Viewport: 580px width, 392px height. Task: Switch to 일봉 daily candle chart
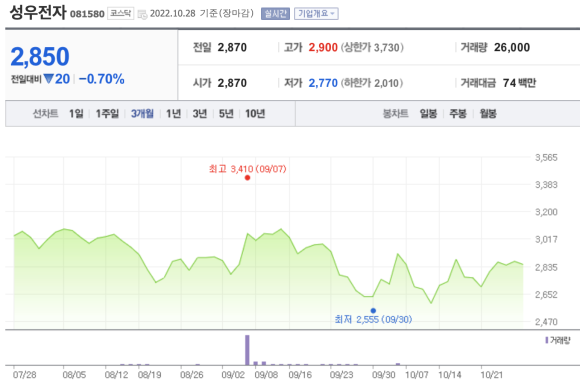coord(428,114)
